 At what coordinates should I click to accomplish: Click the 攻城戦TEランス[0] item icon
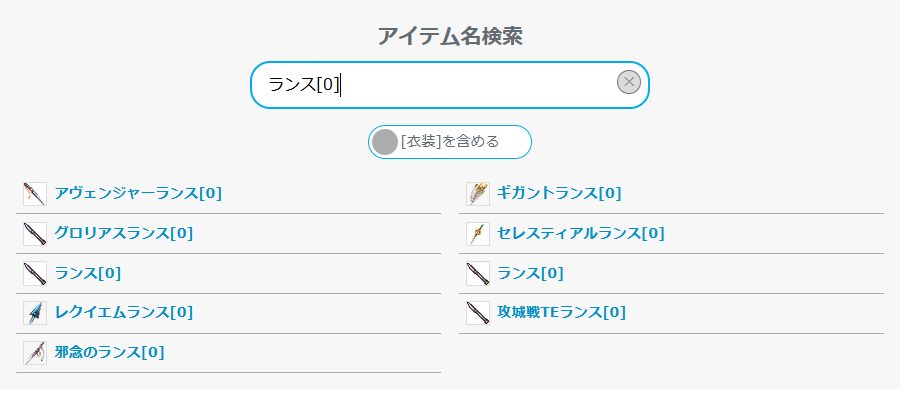tap(478, 313)
